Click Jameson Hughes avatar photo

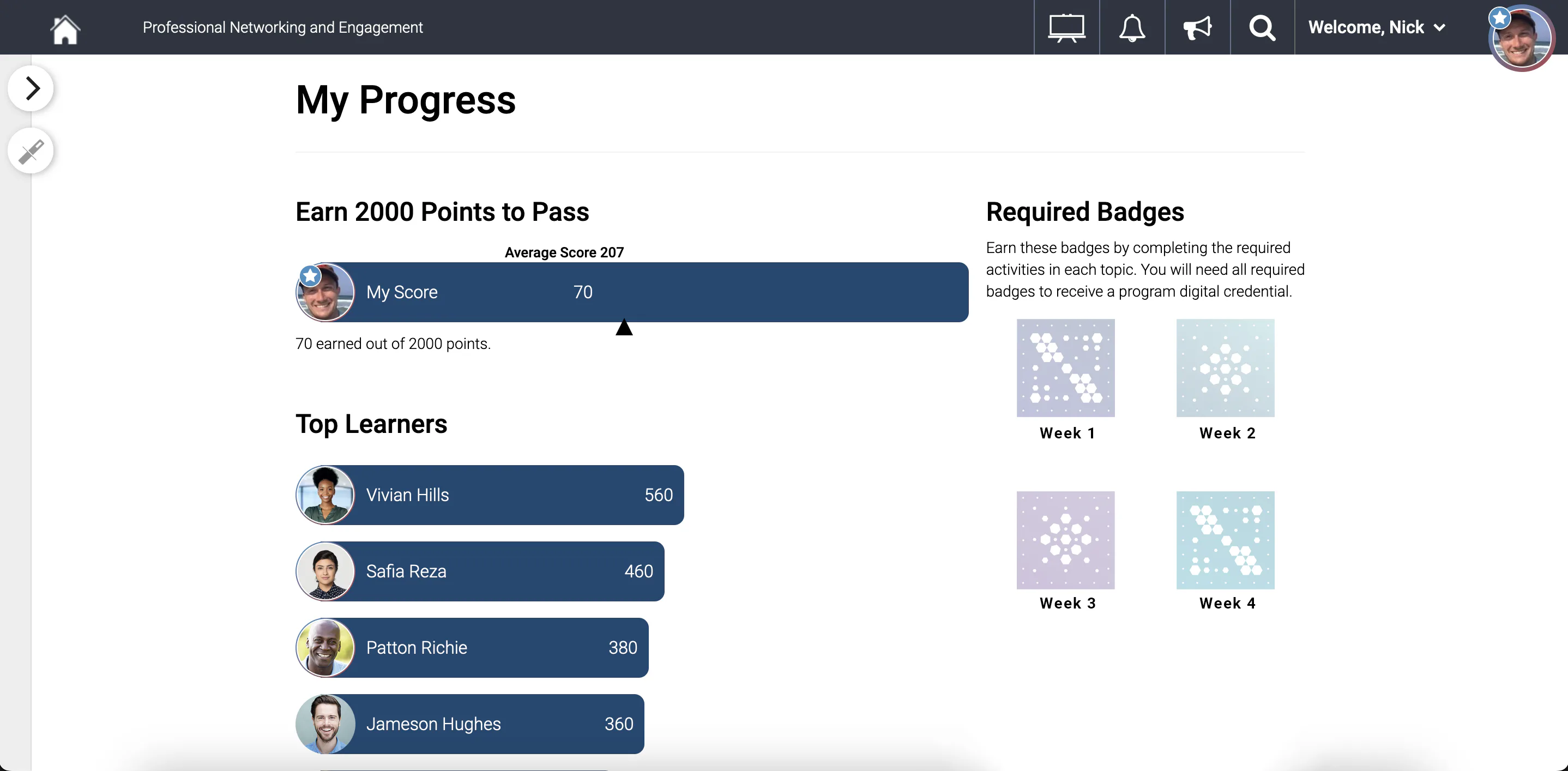point(325,724)
